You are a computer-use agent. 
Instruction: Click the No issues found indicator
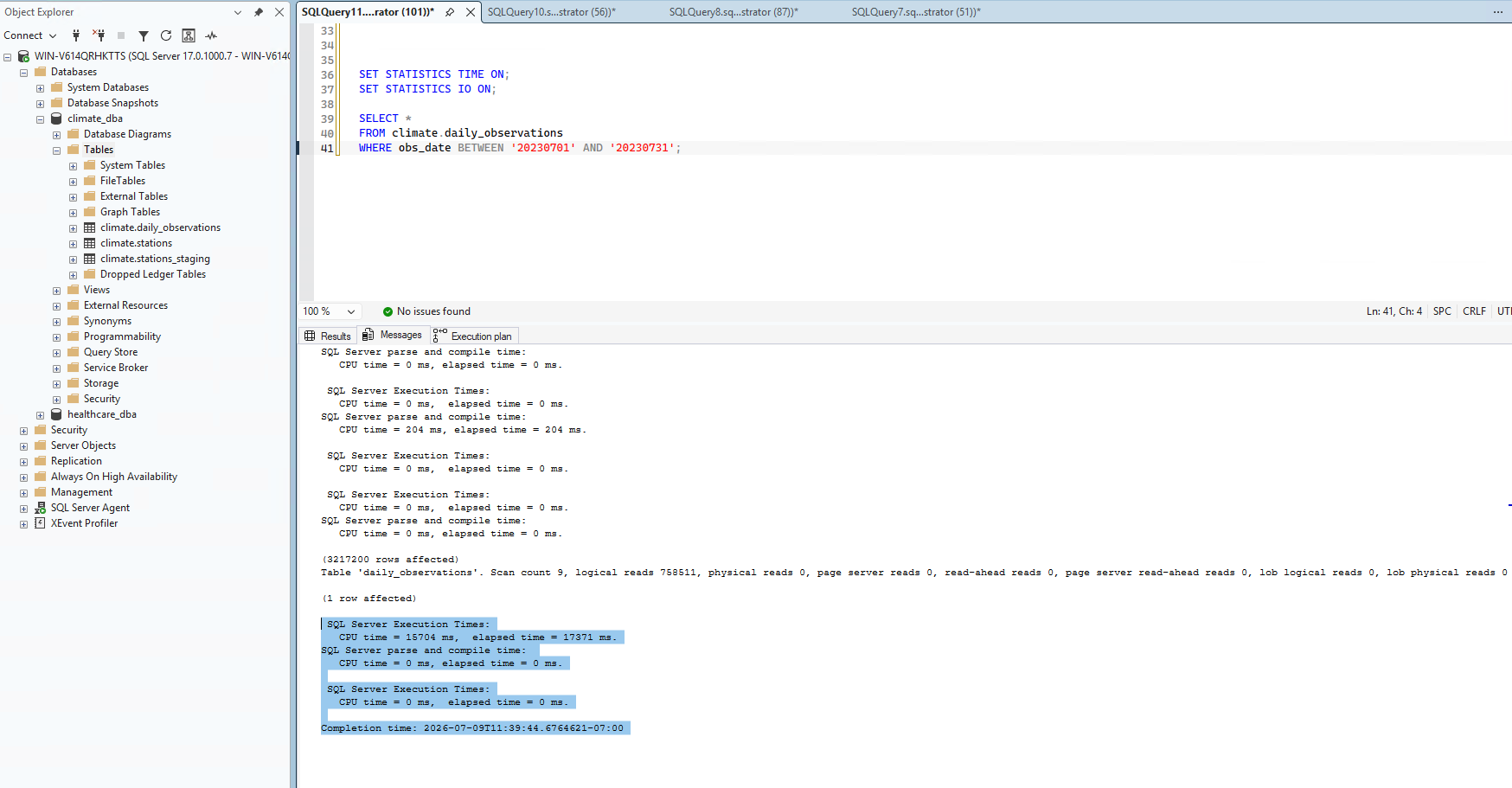pyautogui.click(x=426, y=311)
